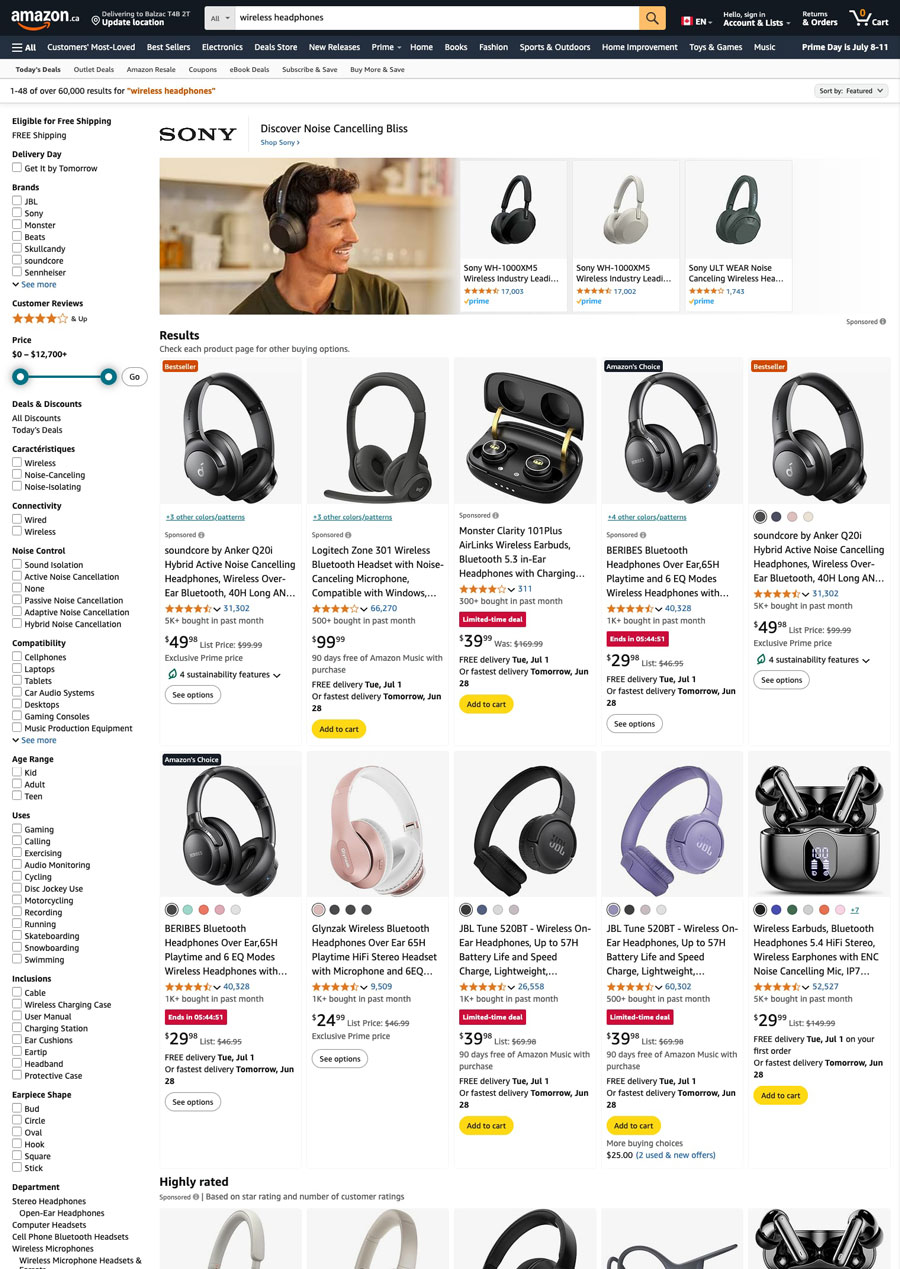
Task: Click the orange search magnifier button
Action: [x=652, y=18]
